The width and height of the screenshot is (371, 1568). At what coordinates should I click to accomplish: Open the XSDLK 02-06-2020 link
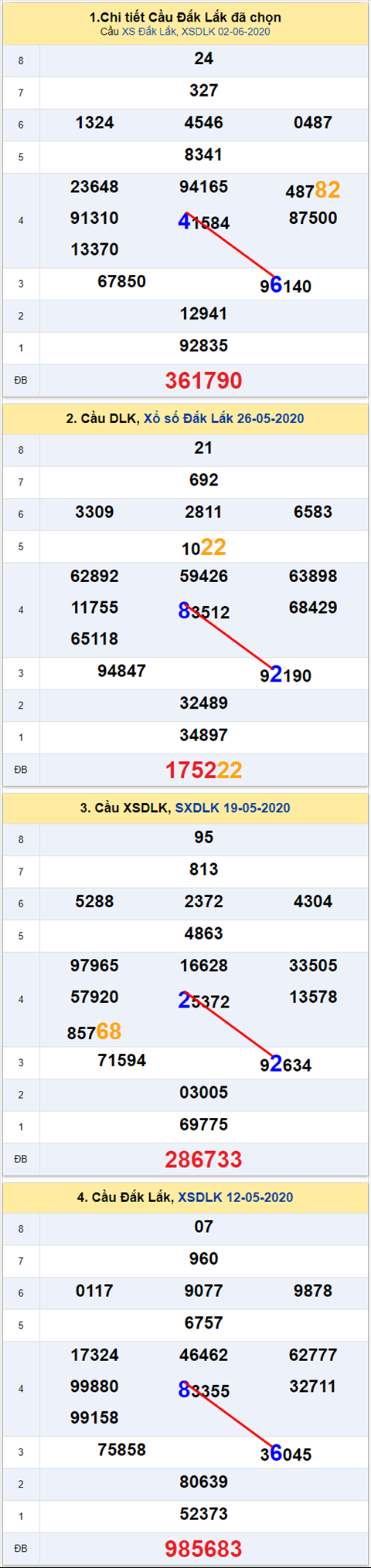point(226,32)
